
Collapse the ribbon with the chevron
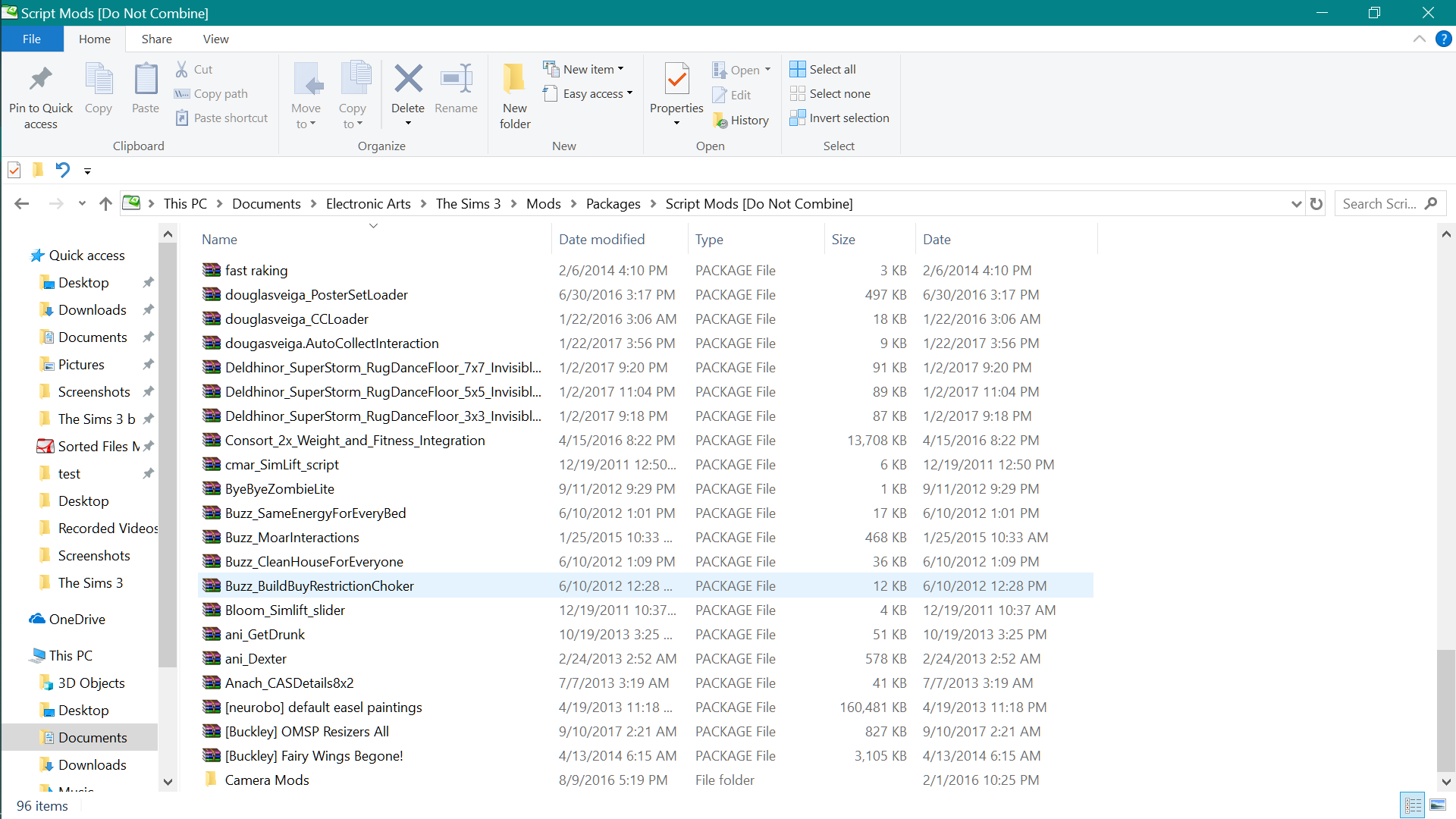1419,39
